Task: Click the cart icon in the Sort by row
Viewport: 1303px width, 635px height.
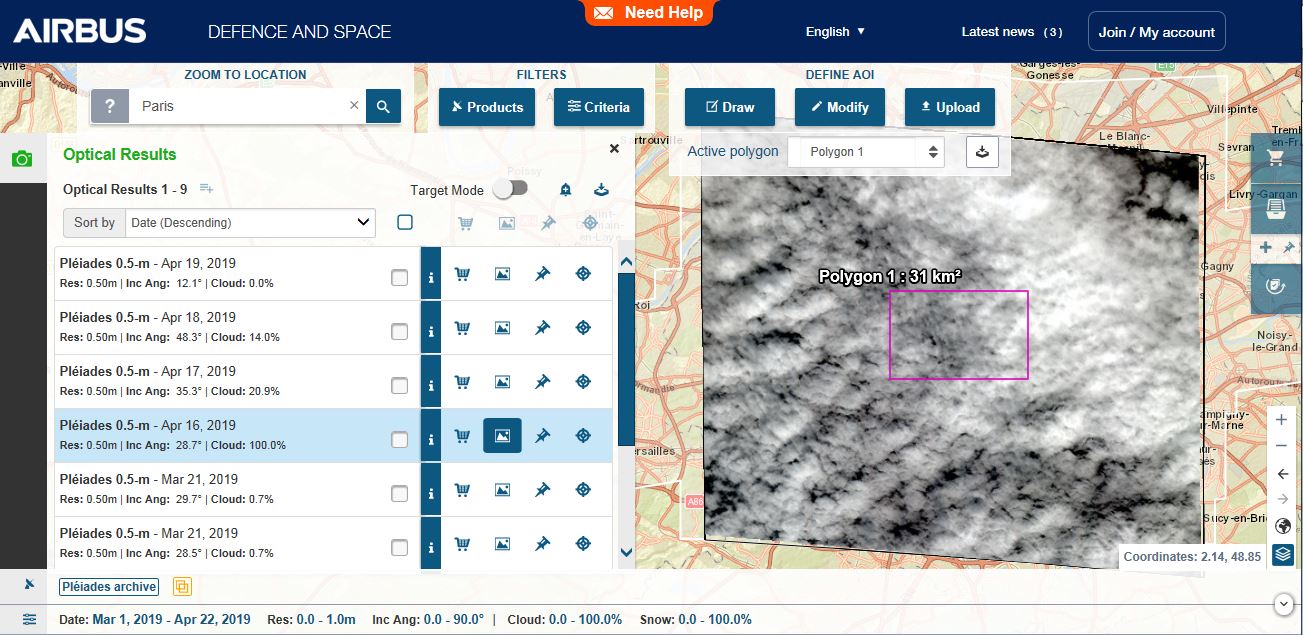Action: pyautogui.click(x=465, y=223)
